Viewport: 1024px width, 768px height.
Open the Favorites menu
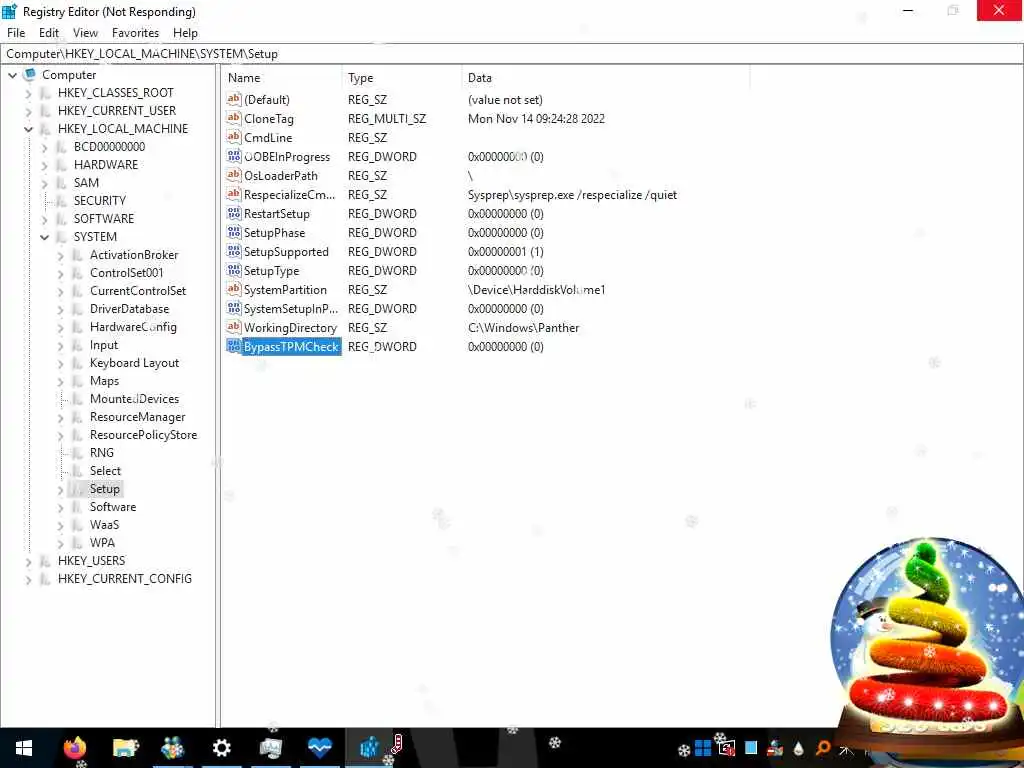point(135,33)
